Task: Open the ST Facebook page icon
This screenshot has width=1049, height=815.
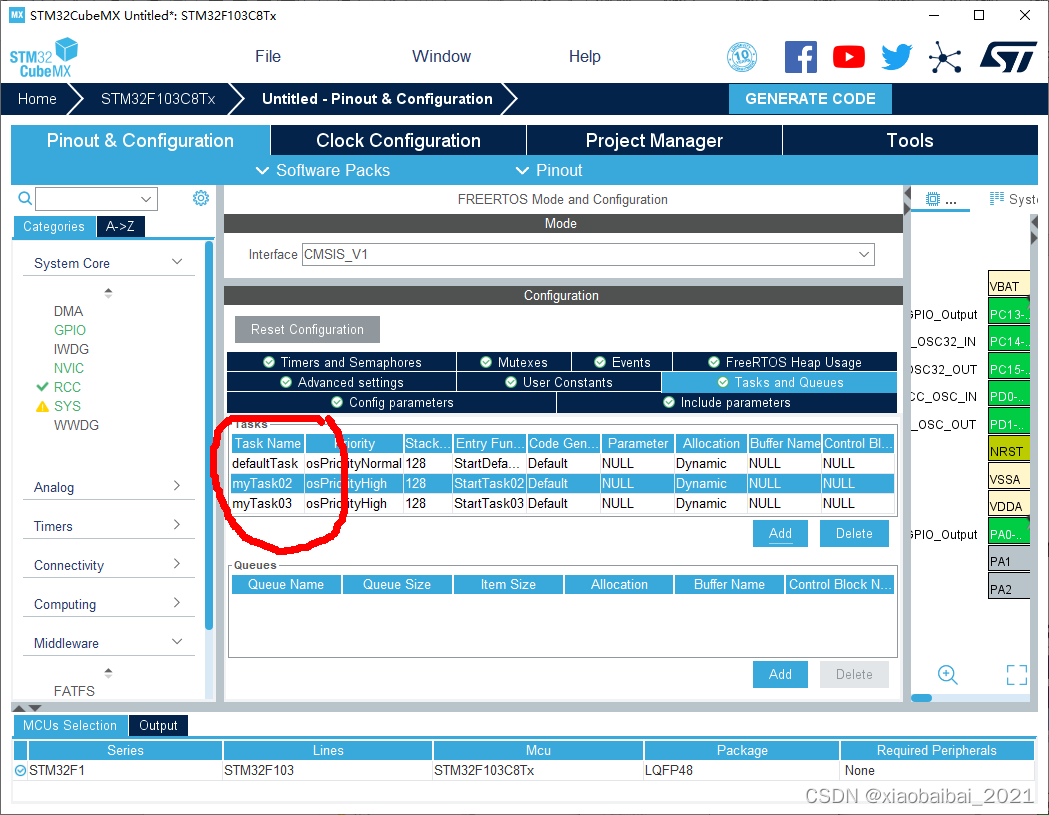Action: (x=800, y=57)
